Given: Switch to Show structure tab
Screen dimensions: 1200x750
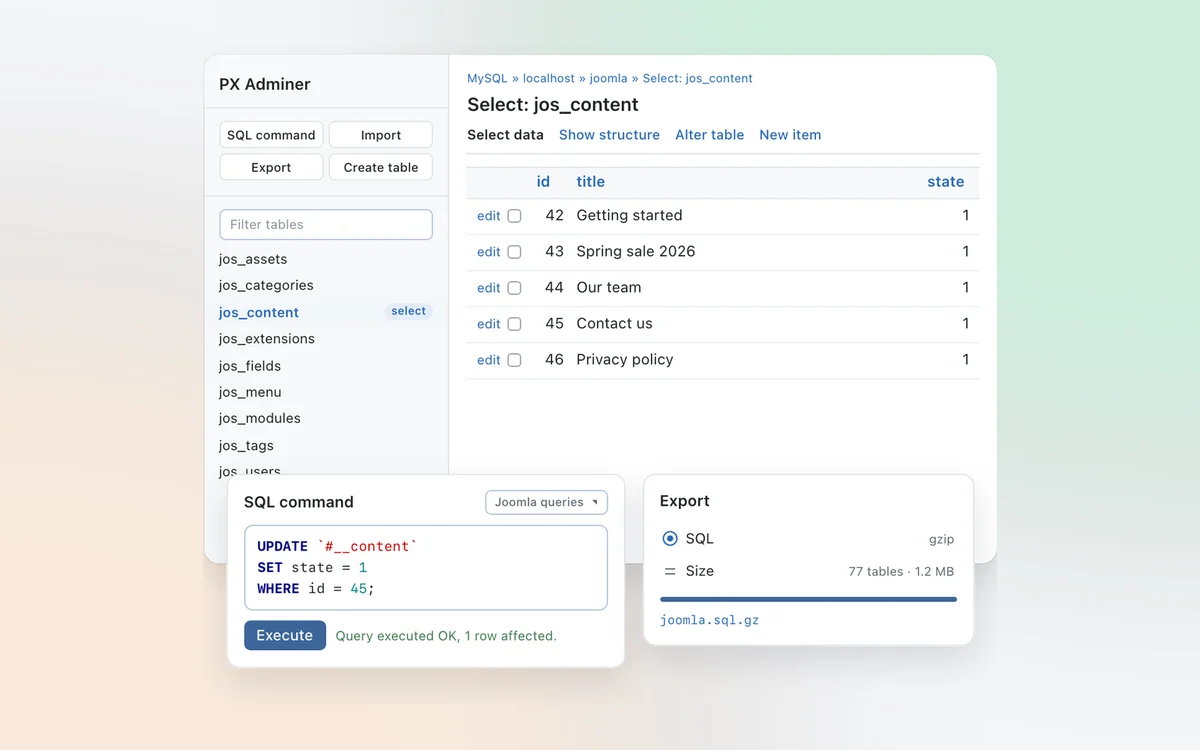Looking at the screenshot, I should point(609,135).
